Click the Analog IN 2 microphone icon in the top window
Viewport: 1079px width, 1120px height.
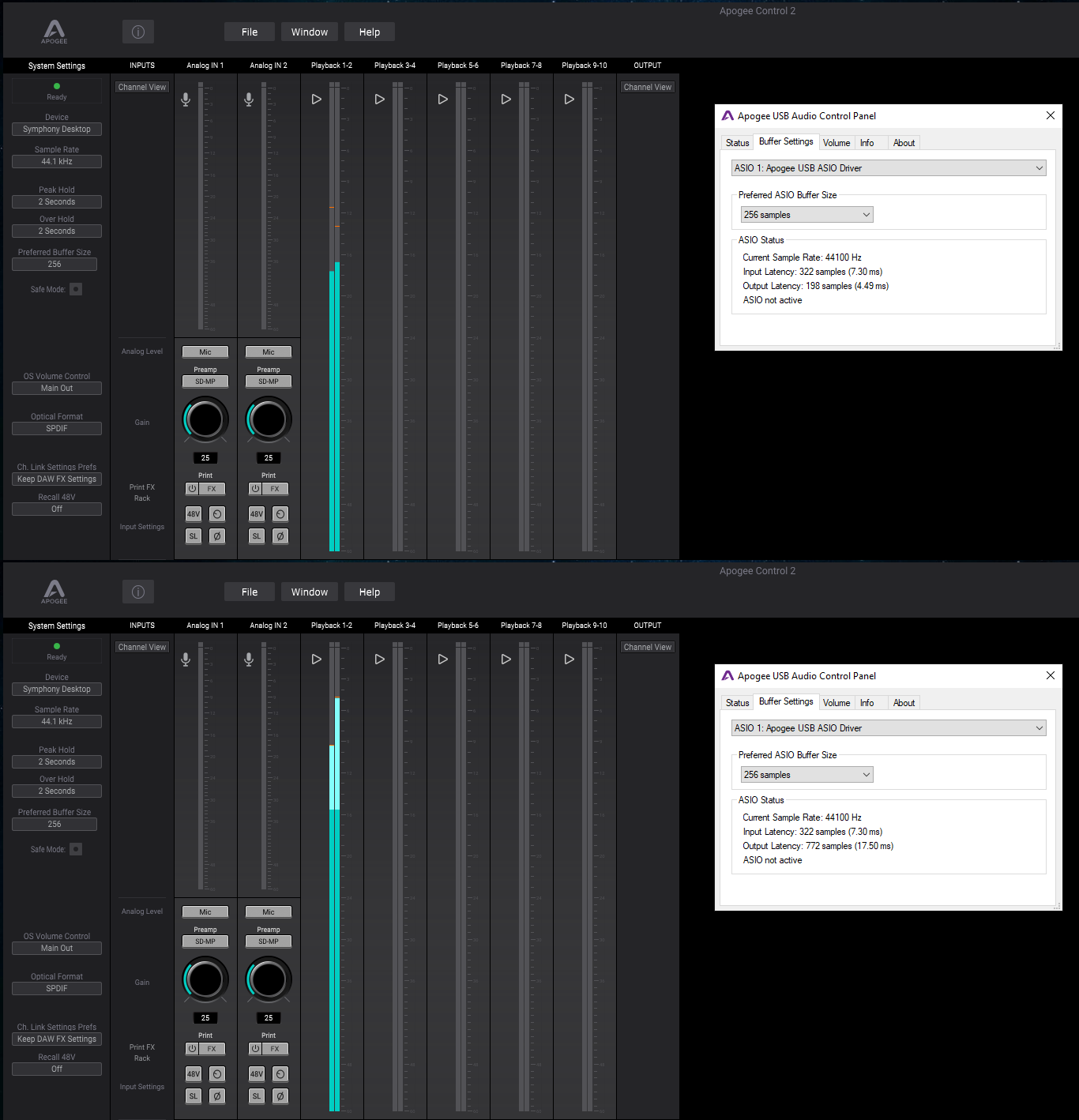coord(249,100)
